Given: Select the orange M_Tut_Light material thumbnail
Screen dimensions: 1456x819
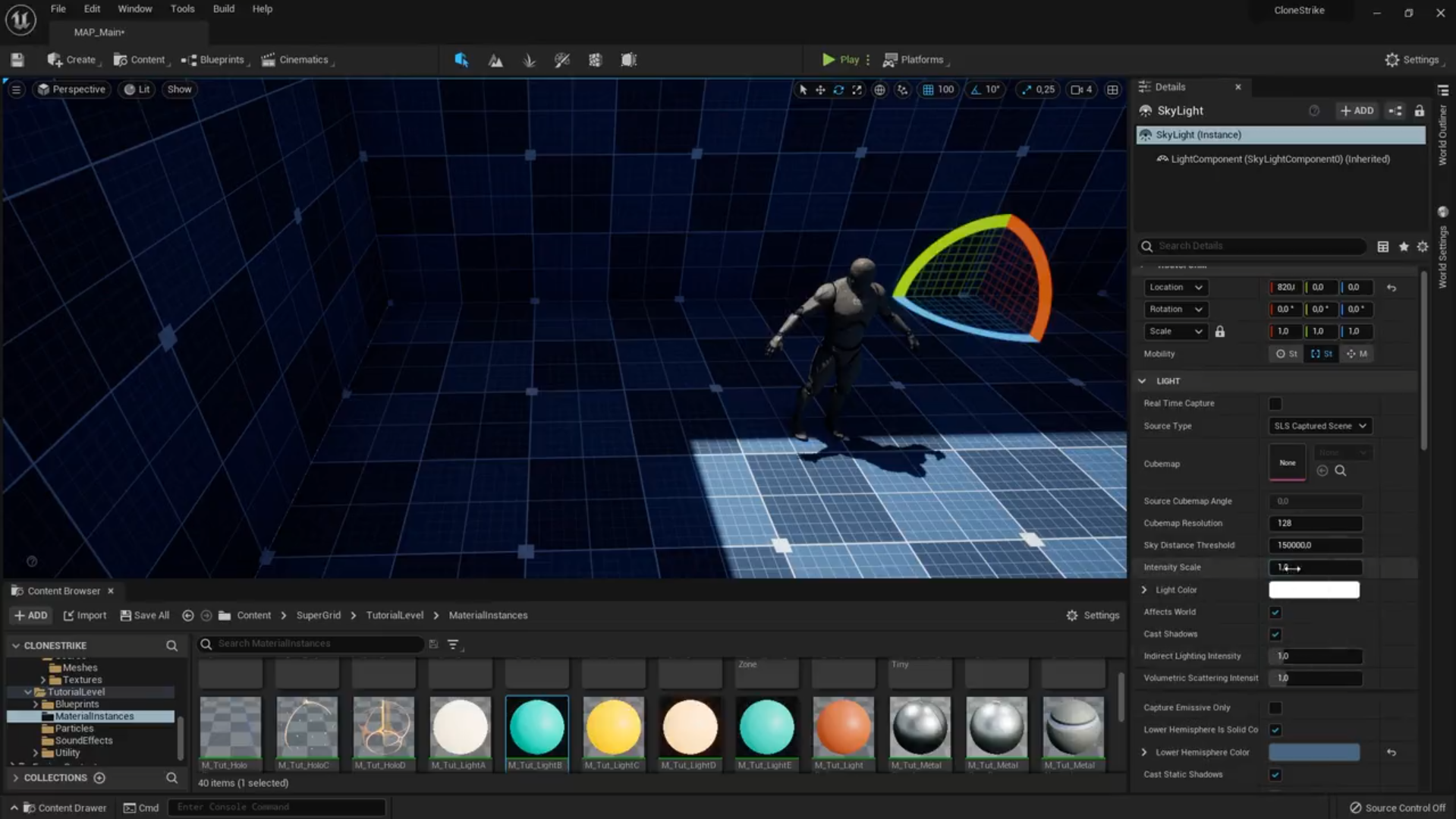Looking at the screenshot, I should [843, 727].
